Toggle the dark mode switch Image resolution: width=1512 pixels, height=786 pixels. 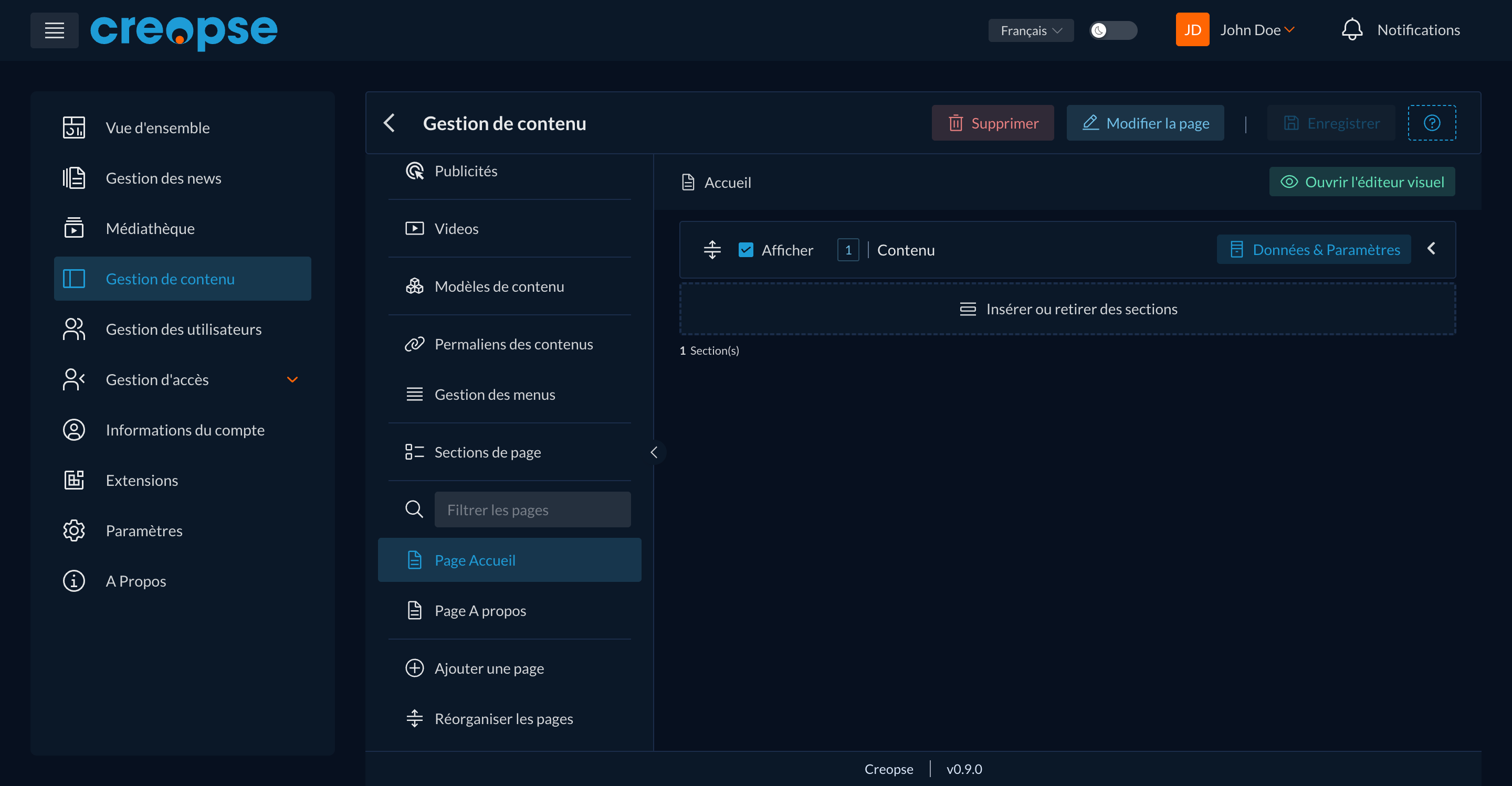click(x=1113, y=30)
